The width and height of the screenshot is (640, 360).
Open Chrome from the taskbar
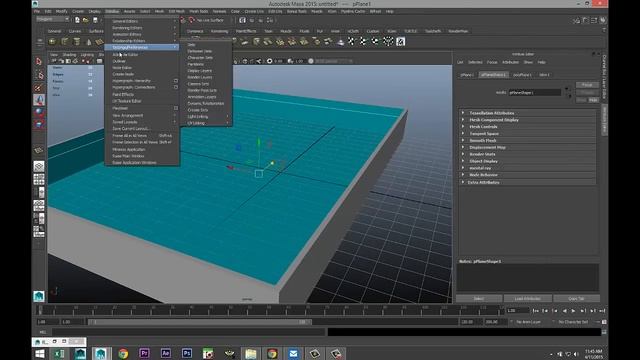(x=123, y=353)
